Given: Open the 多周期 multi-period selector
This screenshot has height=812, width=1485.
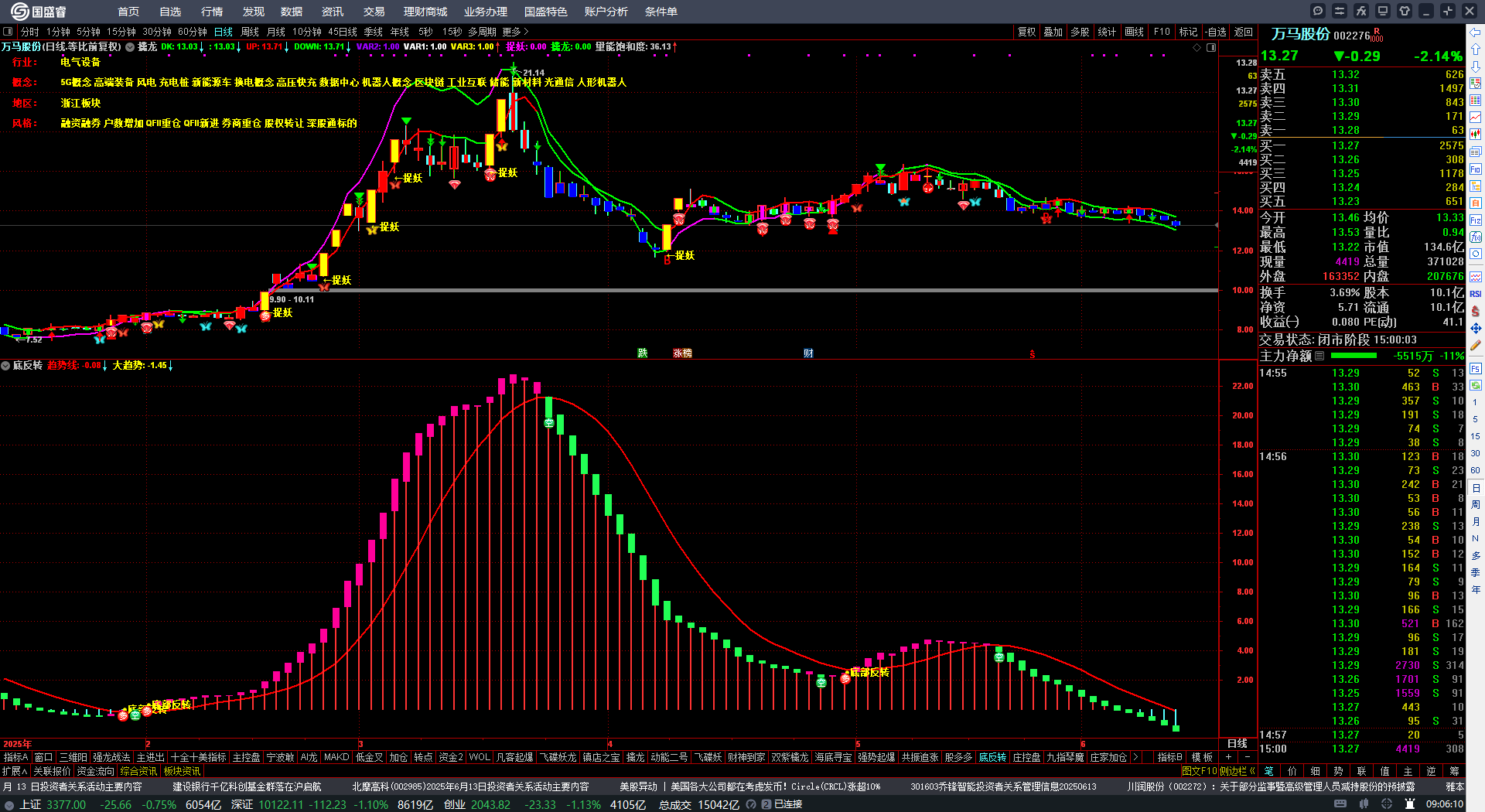Looking at the screenshot, I should point(482,32).
